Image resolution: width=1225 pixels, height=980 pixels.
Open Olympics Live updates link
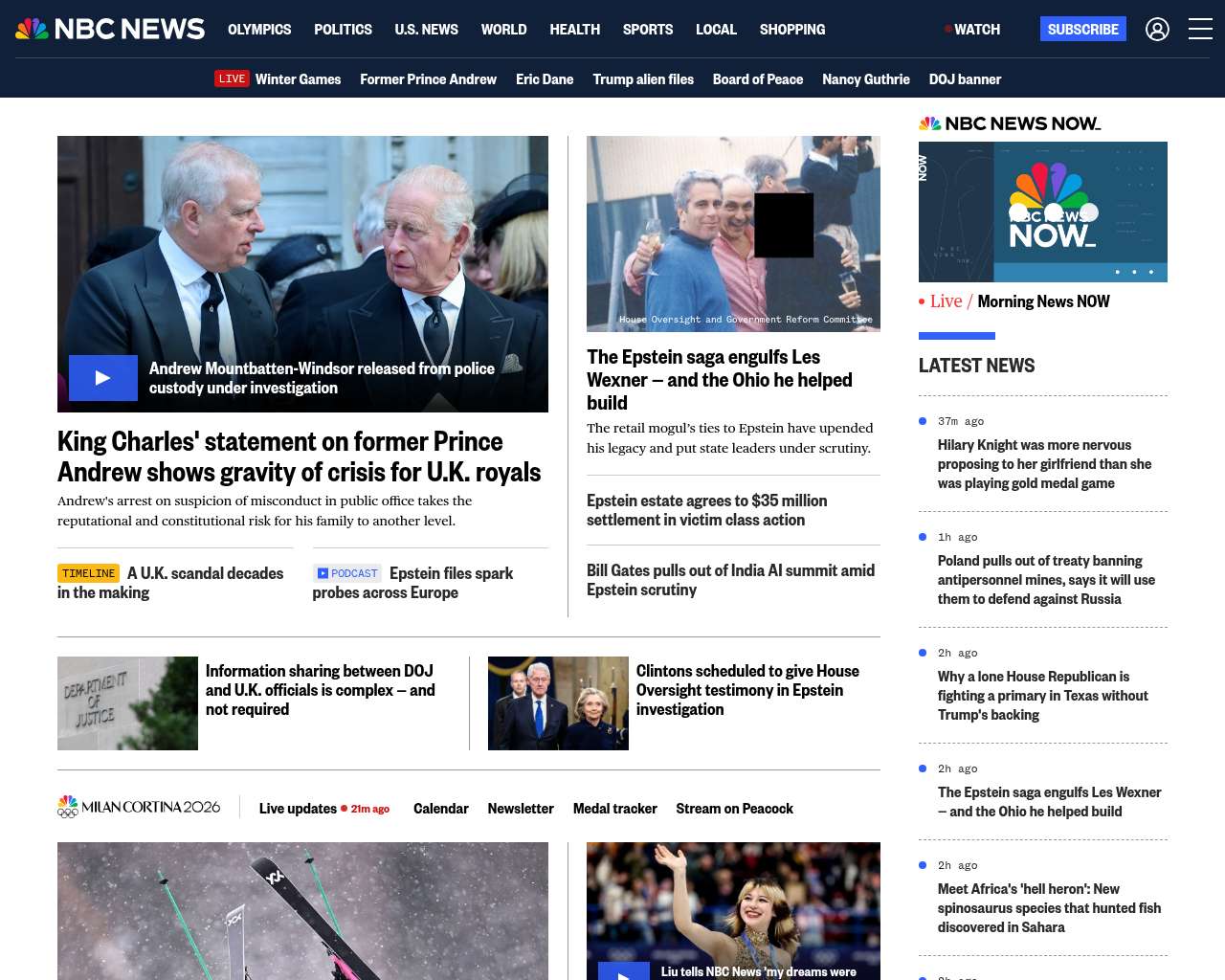(298, 809)
